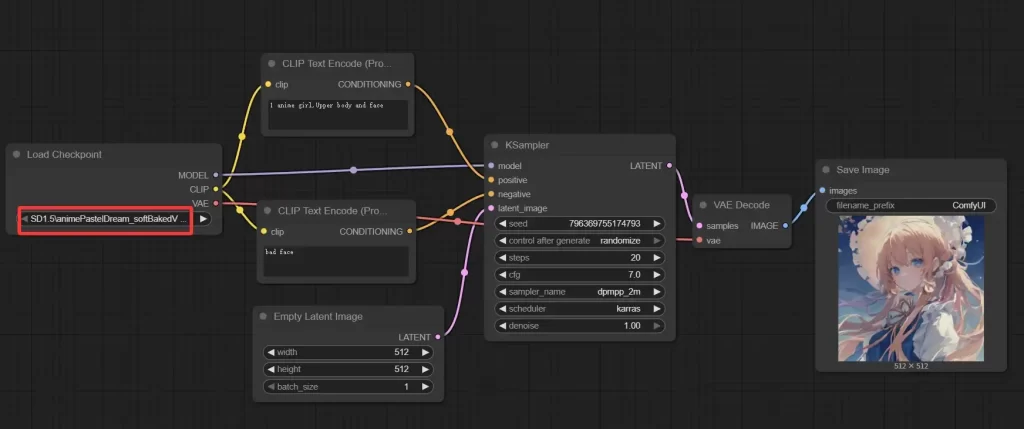Increase the width value with right arrow
This screenshot has height=429, width=1024.
[x=425, y=352]
